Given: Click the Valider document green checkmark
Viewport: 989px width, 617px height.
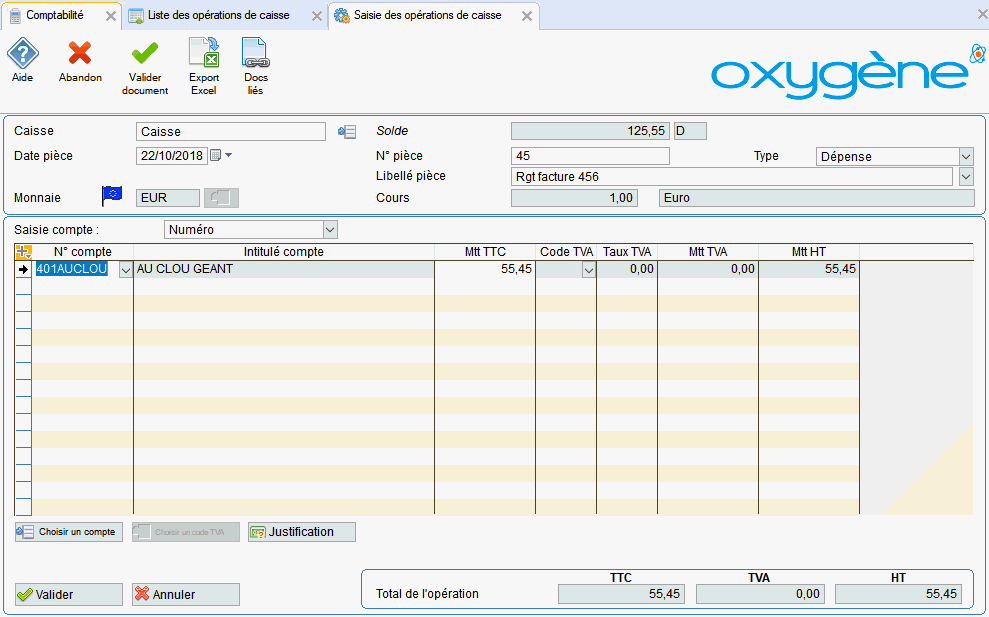Looking at the screenshot, I should pos(145,54).
